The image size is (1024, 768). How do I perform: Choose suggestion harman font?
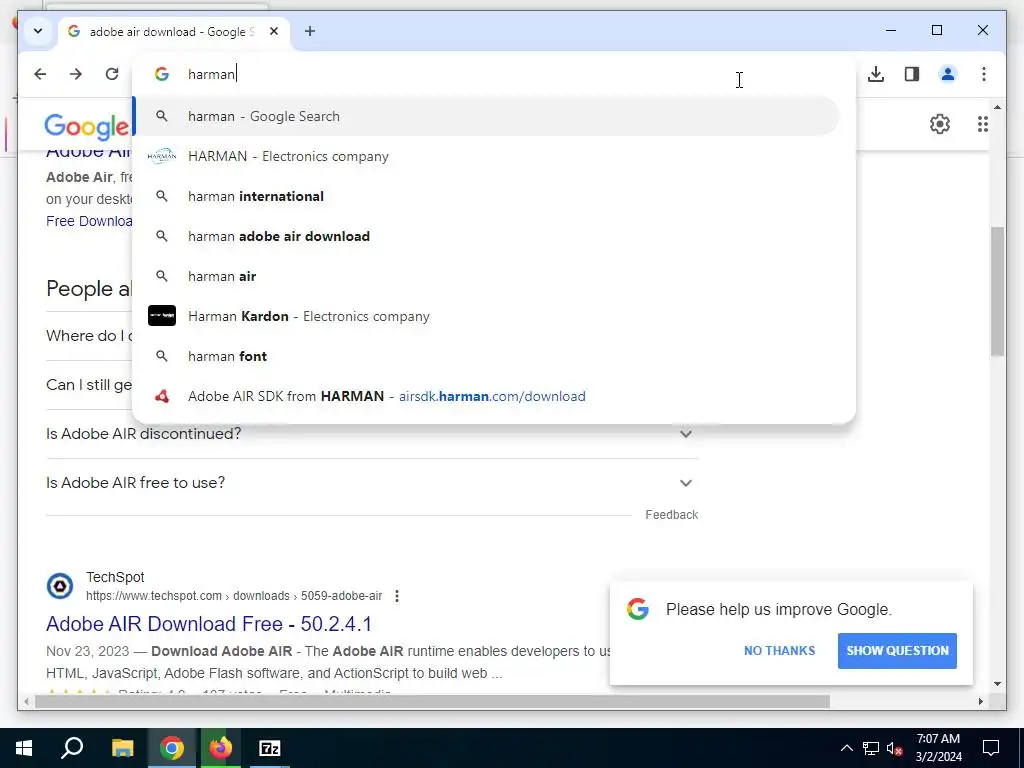pos(487,356)
